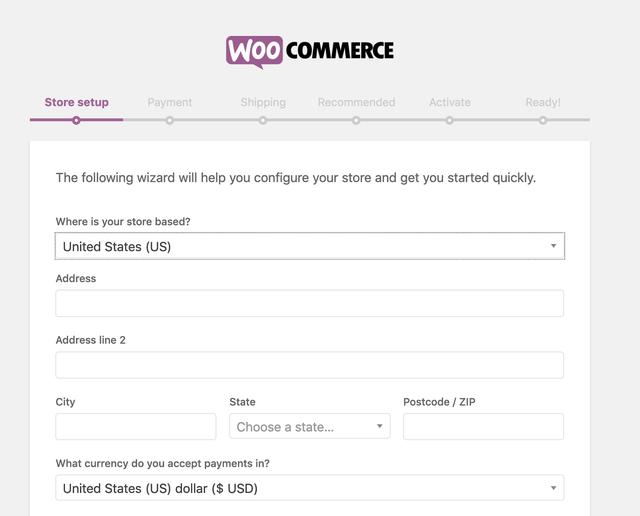Select the Ready! step label

point(543,102)
